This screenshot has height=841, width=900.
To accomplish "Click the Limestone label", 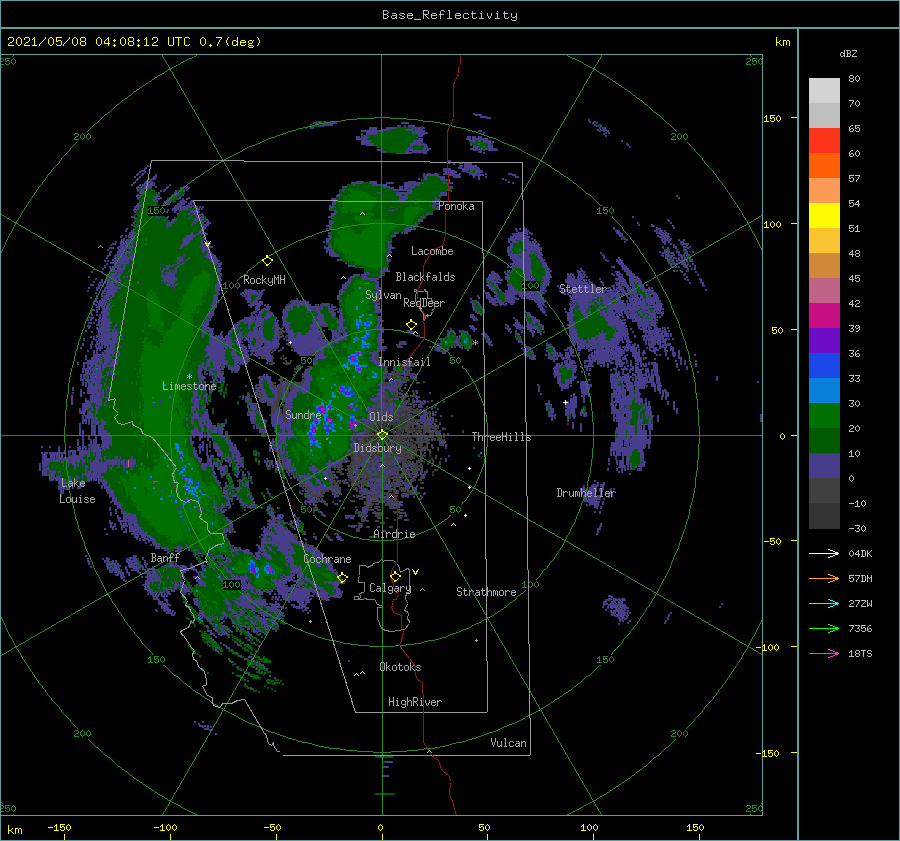I will (x=189, y=386).
